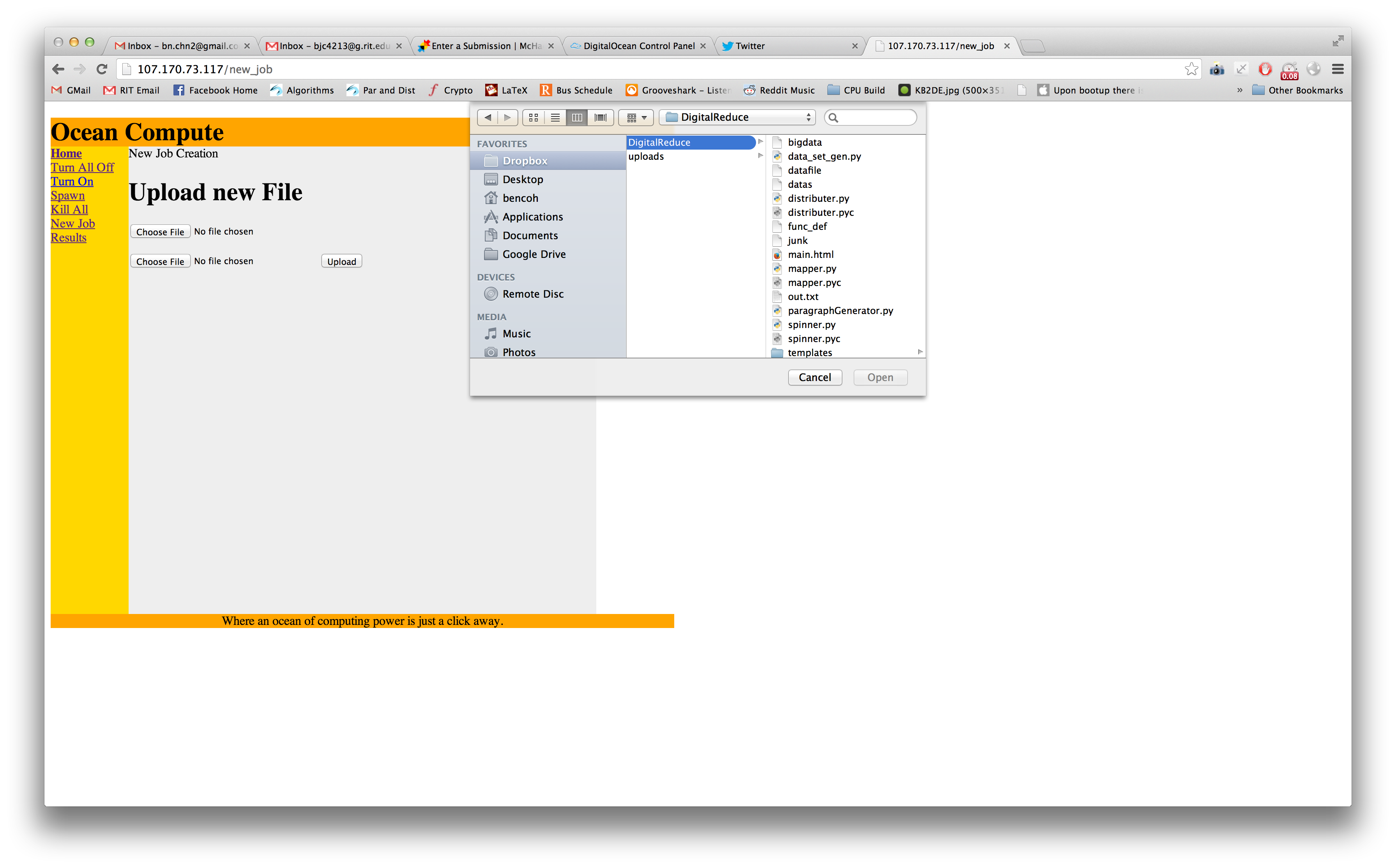1396x868 pixels.
Task: Switch file dialog to icon view
Action: 534,118
